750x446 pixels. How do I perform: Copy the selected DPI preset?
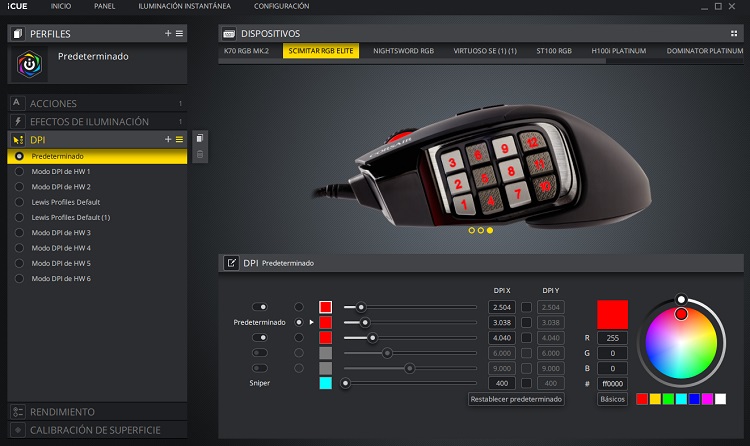(x=200, y=139)
